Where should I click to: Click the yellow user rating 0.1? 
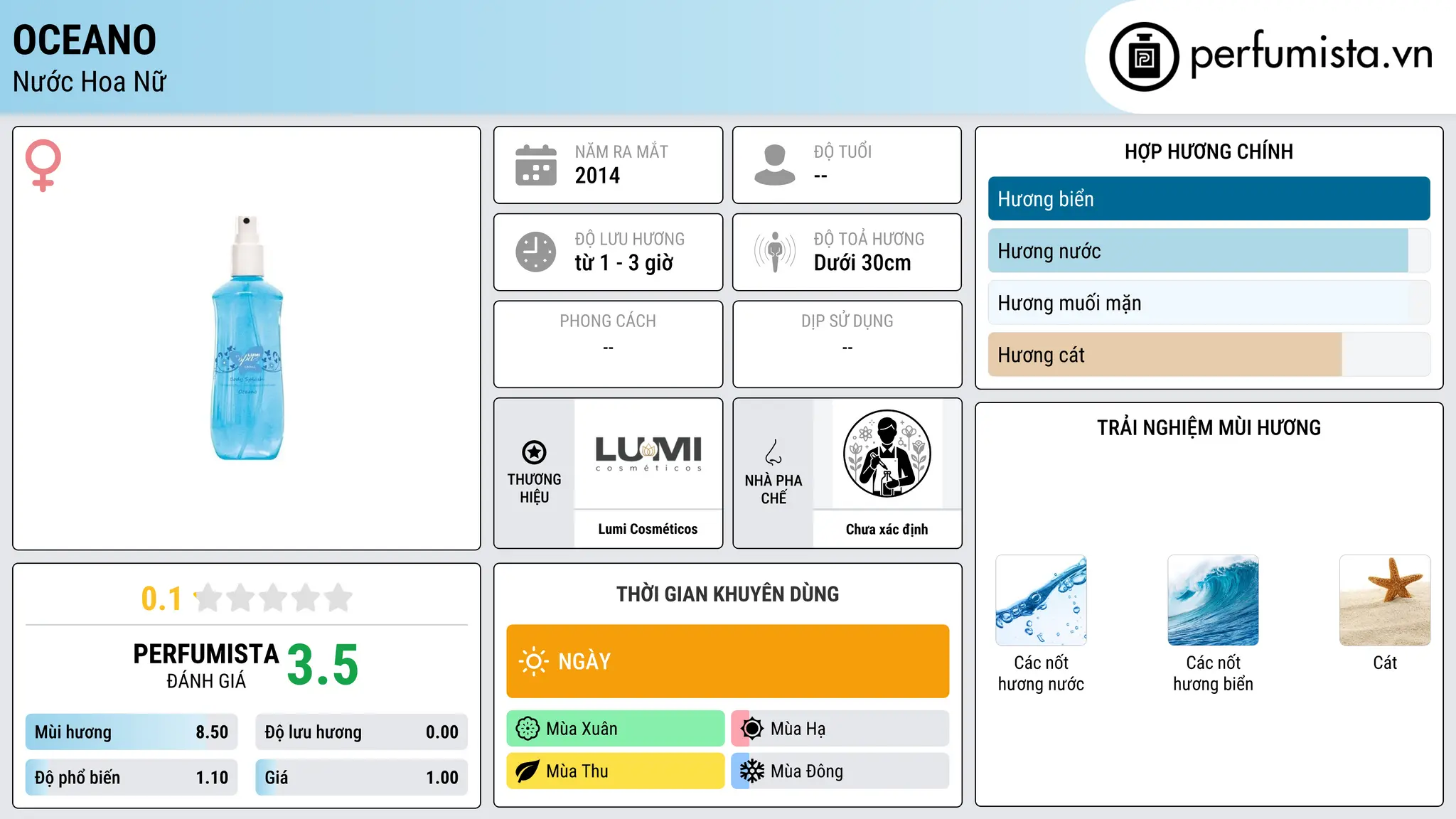point(161,599)
